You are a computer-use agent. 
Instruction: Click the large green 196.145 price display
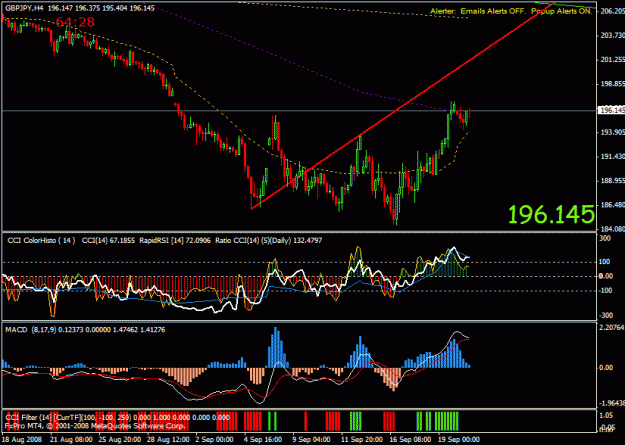pyautogui.click(x=551, y=215)
